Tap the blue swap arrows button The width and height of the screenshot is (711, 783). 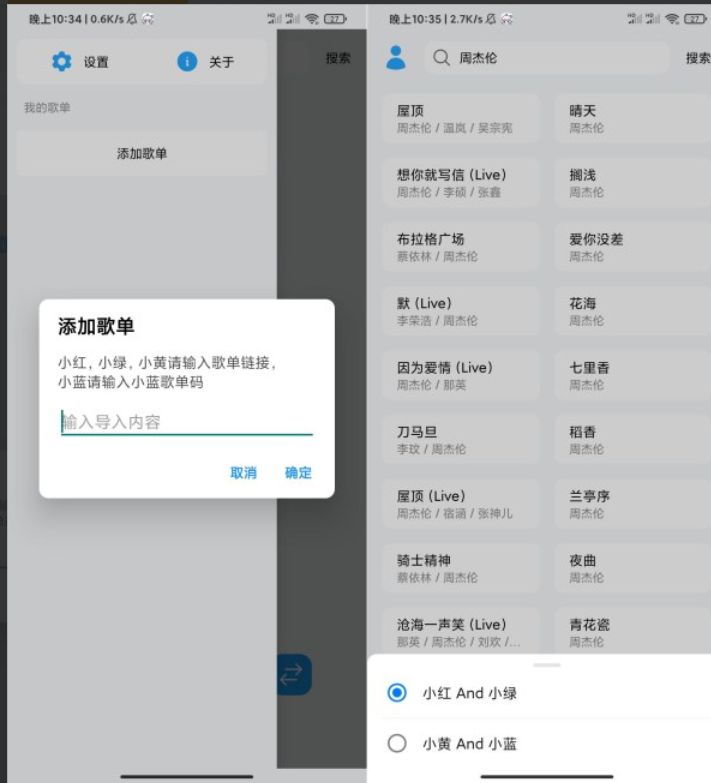[294, 676]
